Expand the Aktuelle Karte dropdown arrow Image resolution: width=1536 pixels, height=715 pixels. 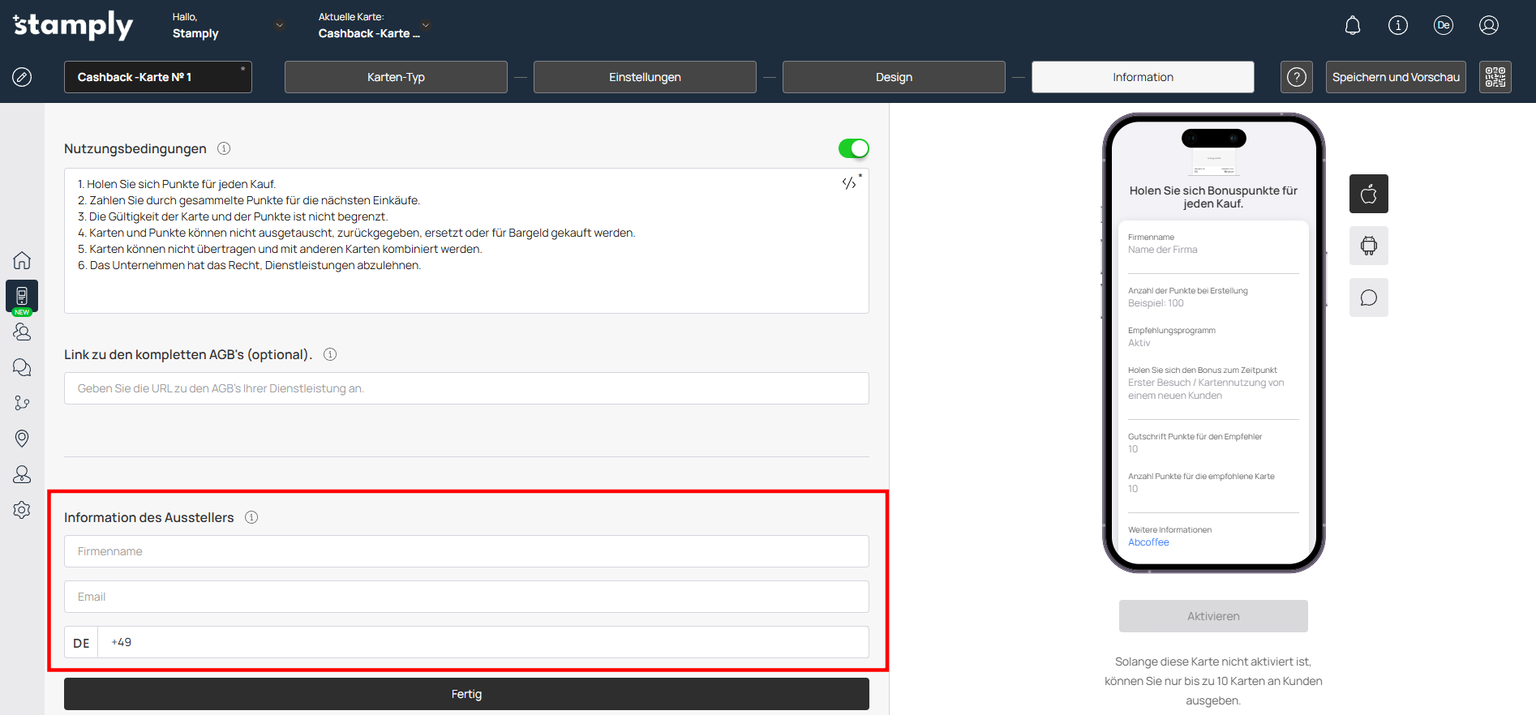pos(426,25)
